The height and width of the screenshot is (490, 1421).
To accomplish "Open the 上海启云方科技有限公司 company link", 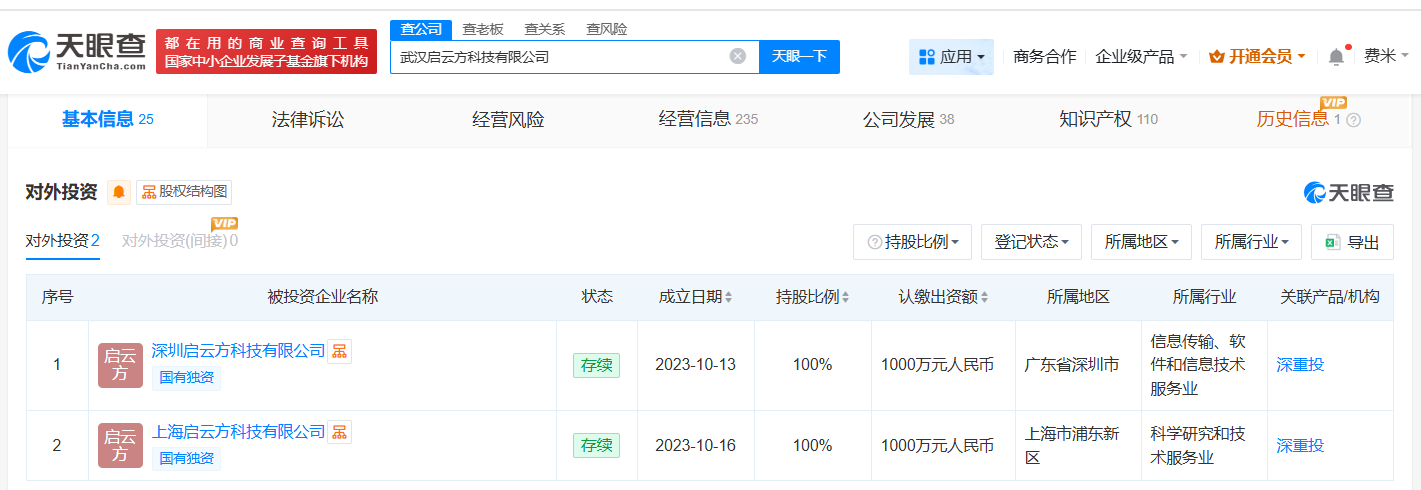I will (x=238, y=432).
